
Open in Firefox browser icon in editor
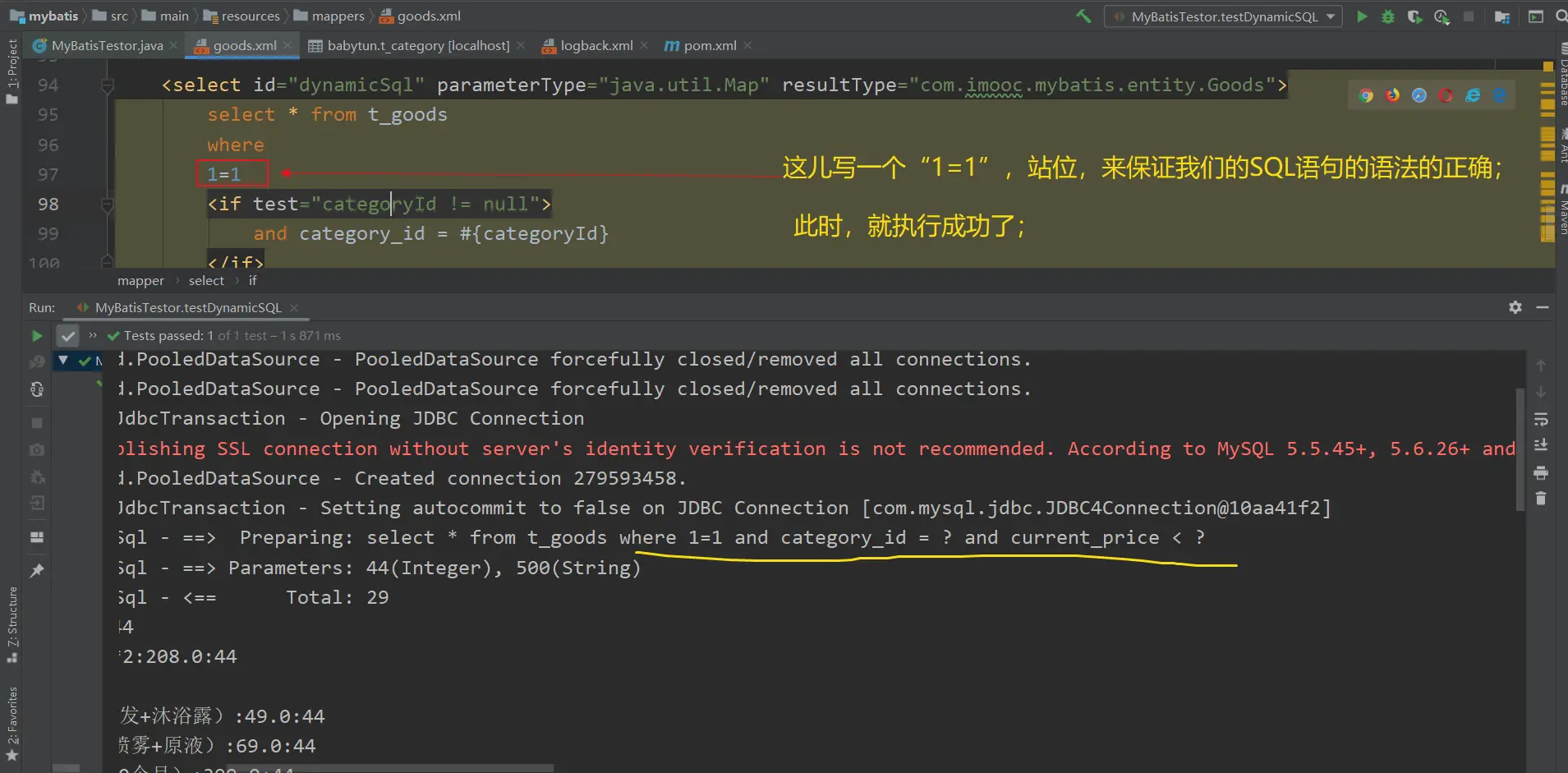pyautogui.click(x=1392, y=96)
